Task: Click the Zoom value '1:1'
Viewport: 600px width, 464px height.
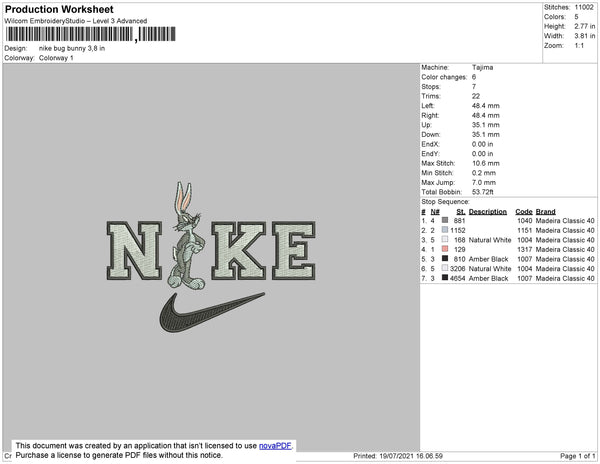Action: coord(579,46)
